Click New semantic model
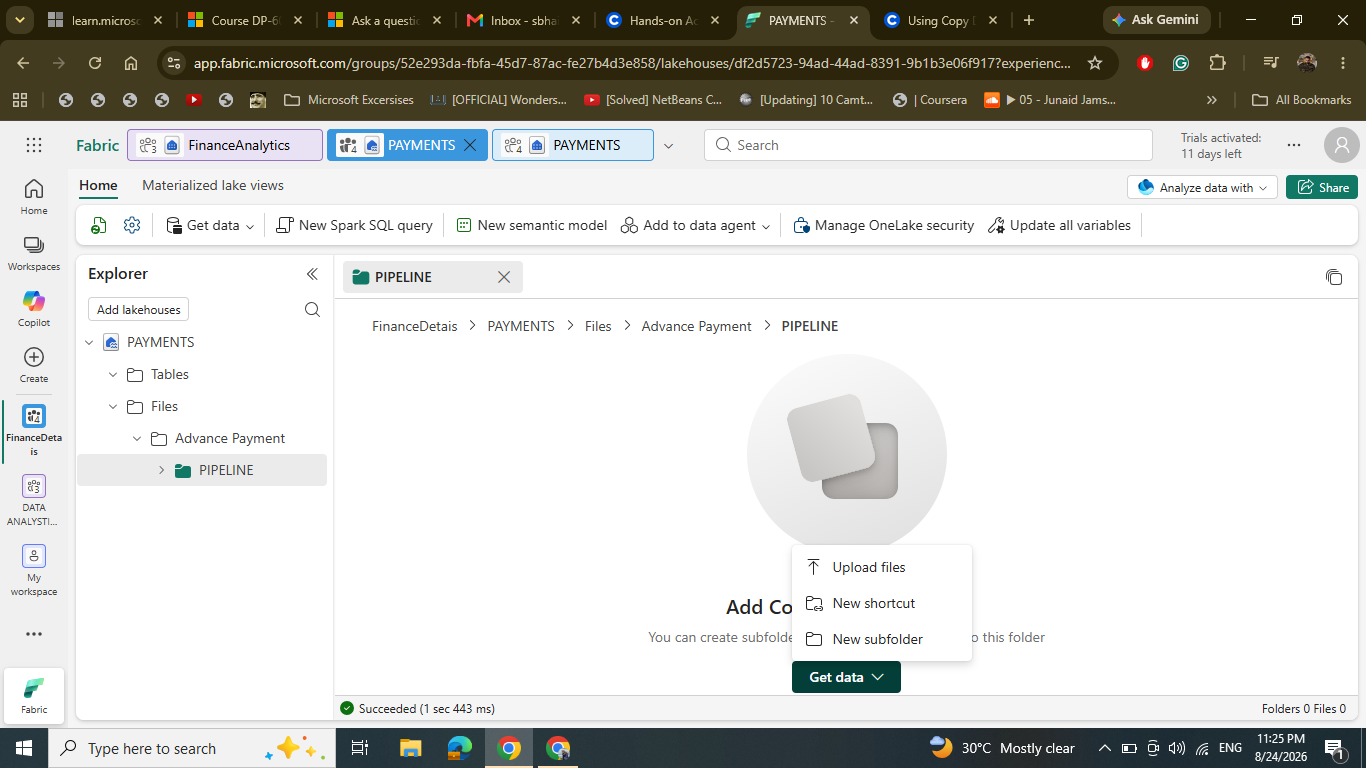This screenshot has height=768, width=1366. (531, 225)
